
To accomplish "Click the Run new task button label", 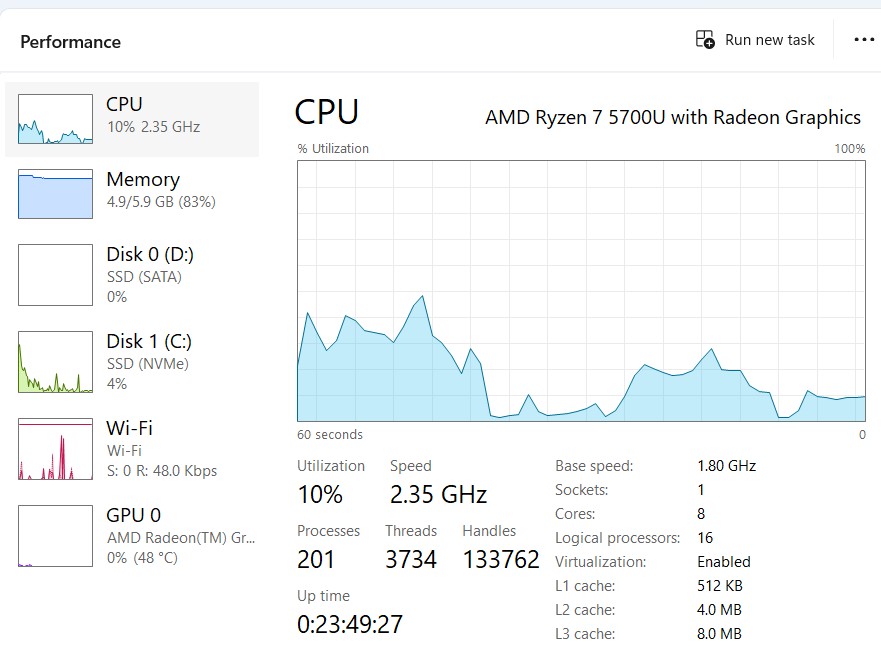I will coord(769,40).
